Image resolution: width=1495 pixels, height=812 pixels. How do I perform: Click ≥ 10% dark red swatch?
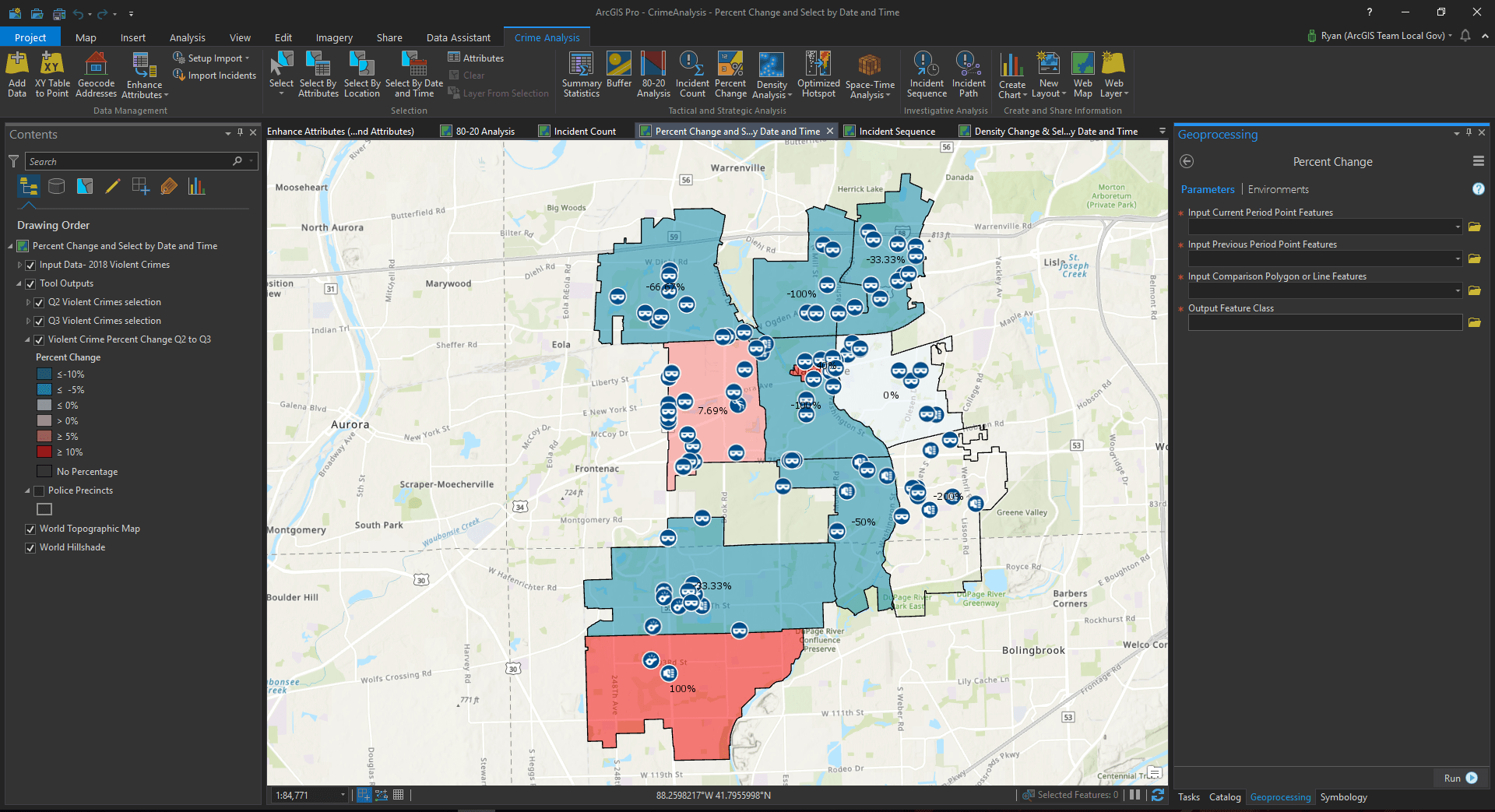point(44,452)
